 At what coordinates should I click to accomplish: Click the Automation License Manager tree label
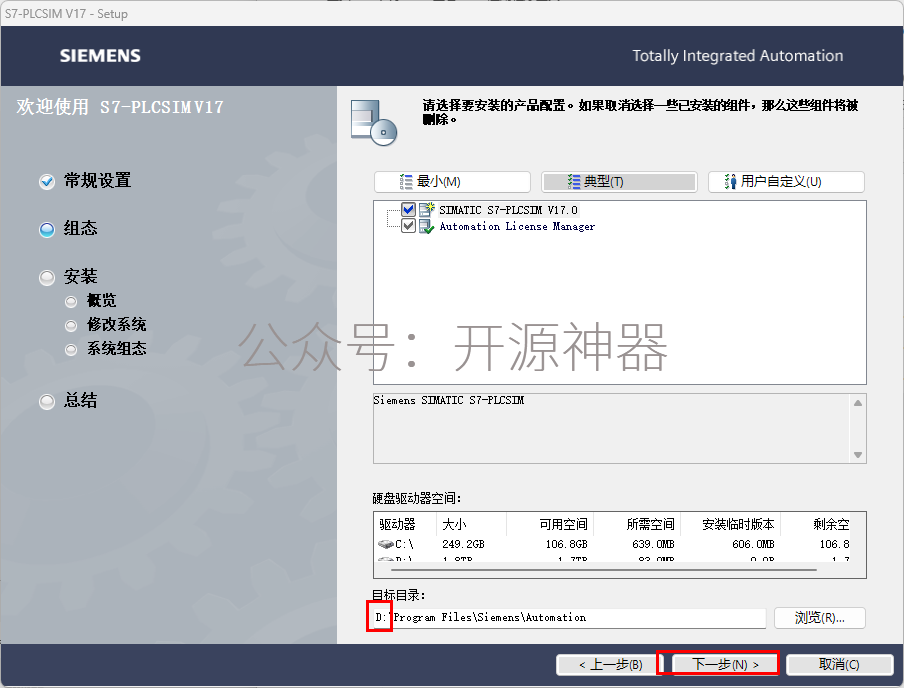517,227
